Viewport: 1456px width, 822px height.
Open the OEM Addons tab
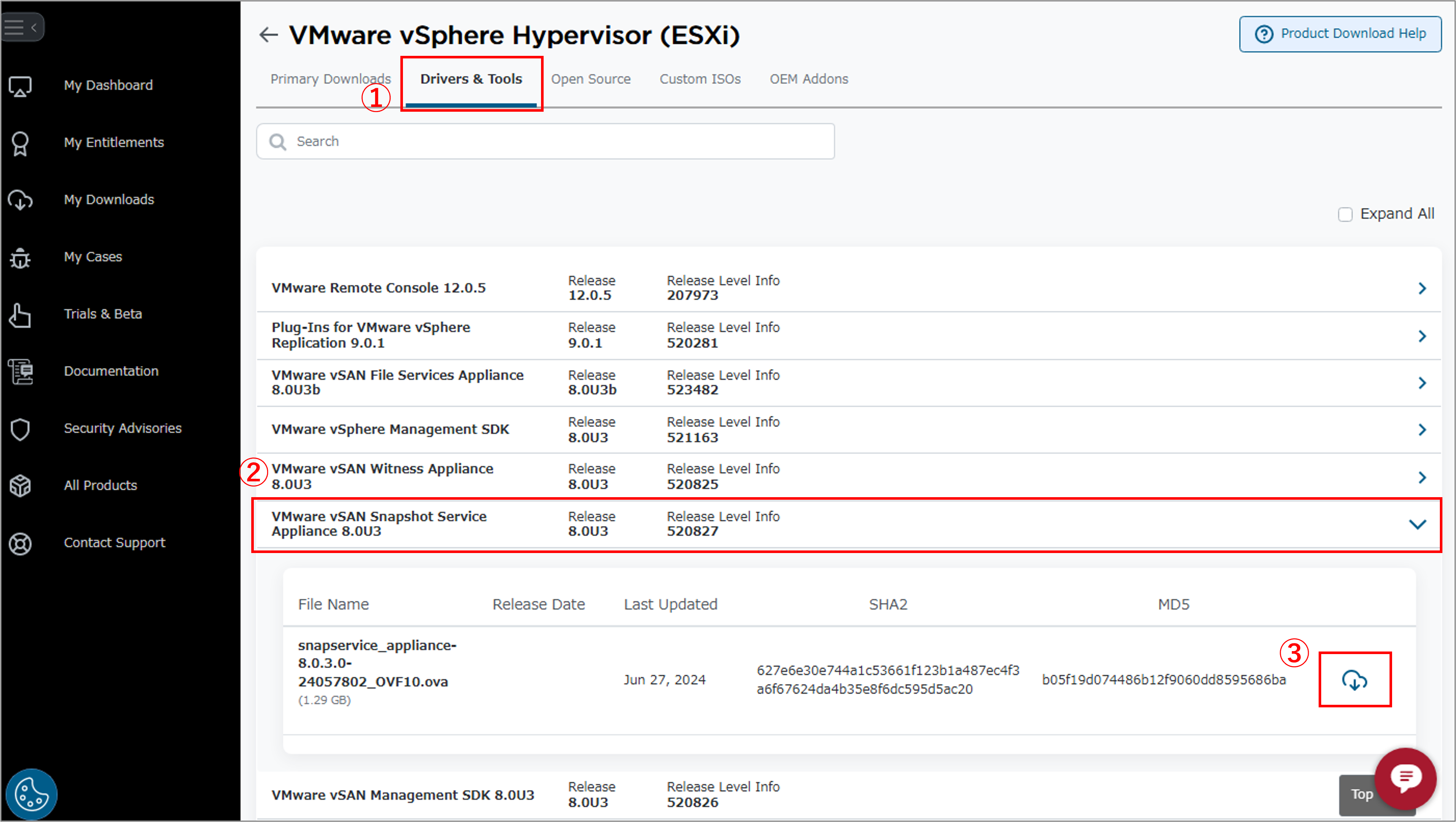coord(809,79)
